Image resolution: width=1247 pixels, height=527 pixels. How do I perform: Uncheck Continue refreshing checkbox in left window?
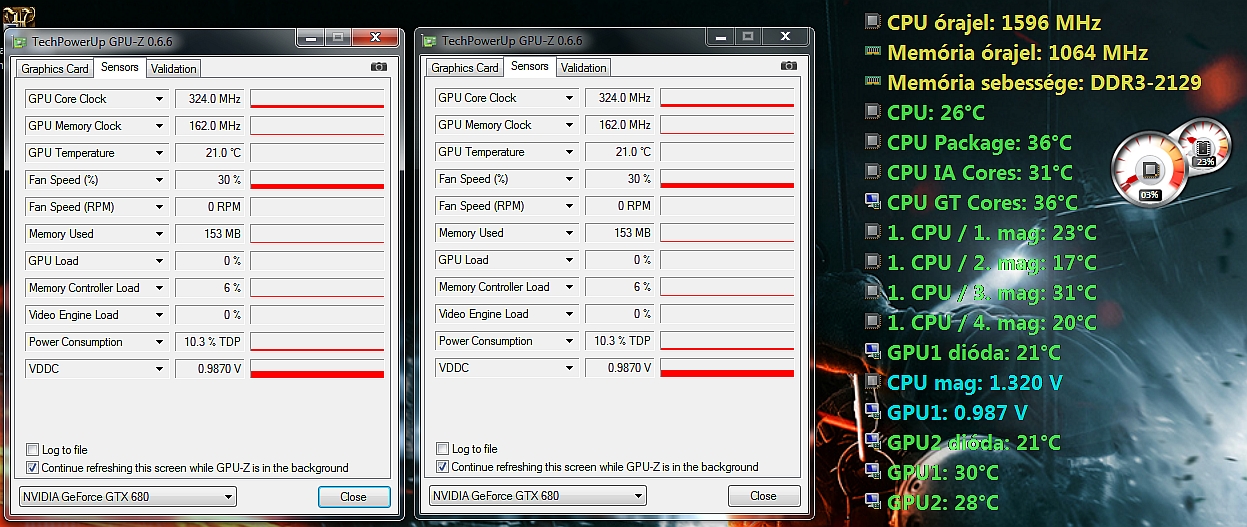click(x=33, y=467)
